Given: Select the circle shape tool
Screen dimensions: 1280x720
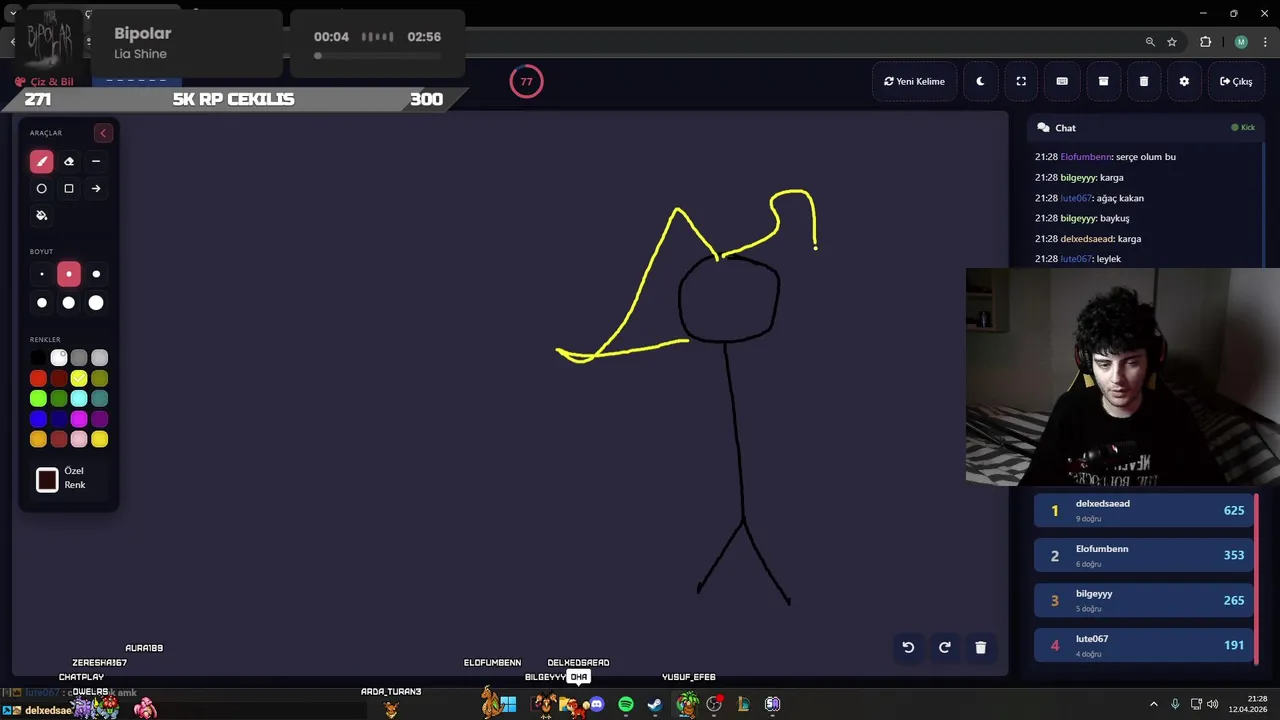Looking at the screenshot, I should point(41,188).
